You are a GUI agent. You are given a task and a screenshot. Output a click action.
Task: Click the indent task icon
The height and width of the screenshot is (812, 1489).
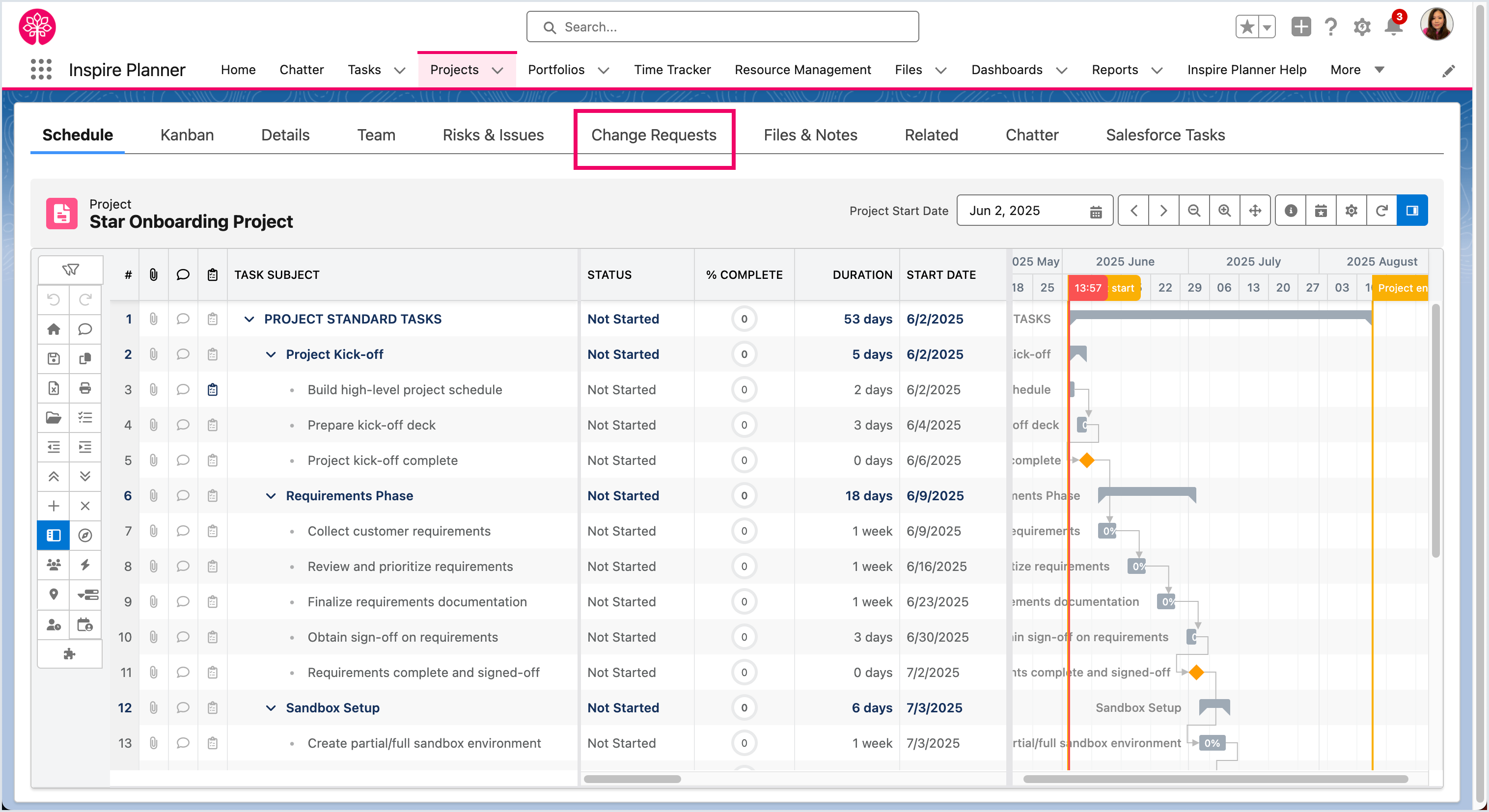click(x=85, y=447)
